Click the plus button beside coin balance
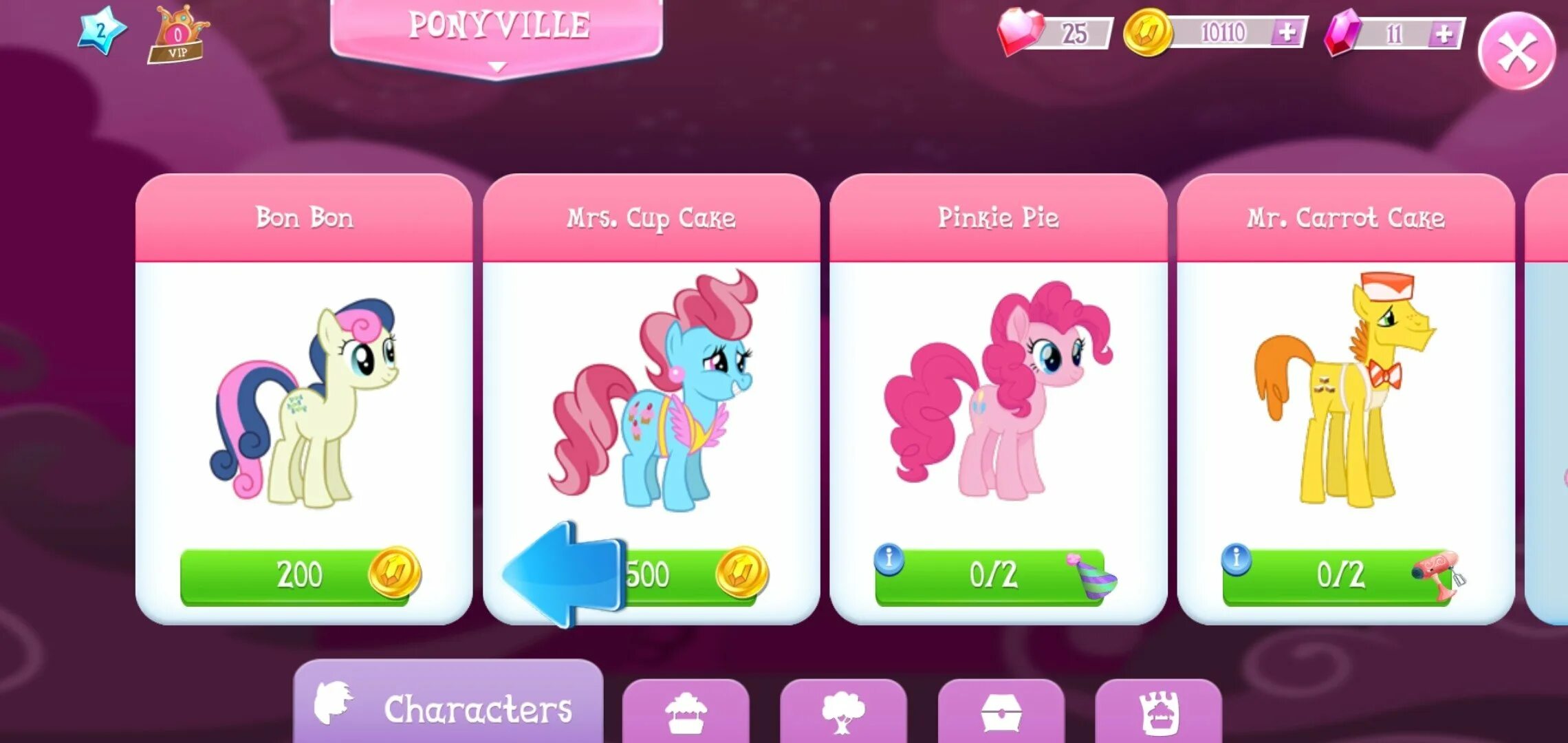Viewport: 1568px width, 743px height. tap(1286, 32)
